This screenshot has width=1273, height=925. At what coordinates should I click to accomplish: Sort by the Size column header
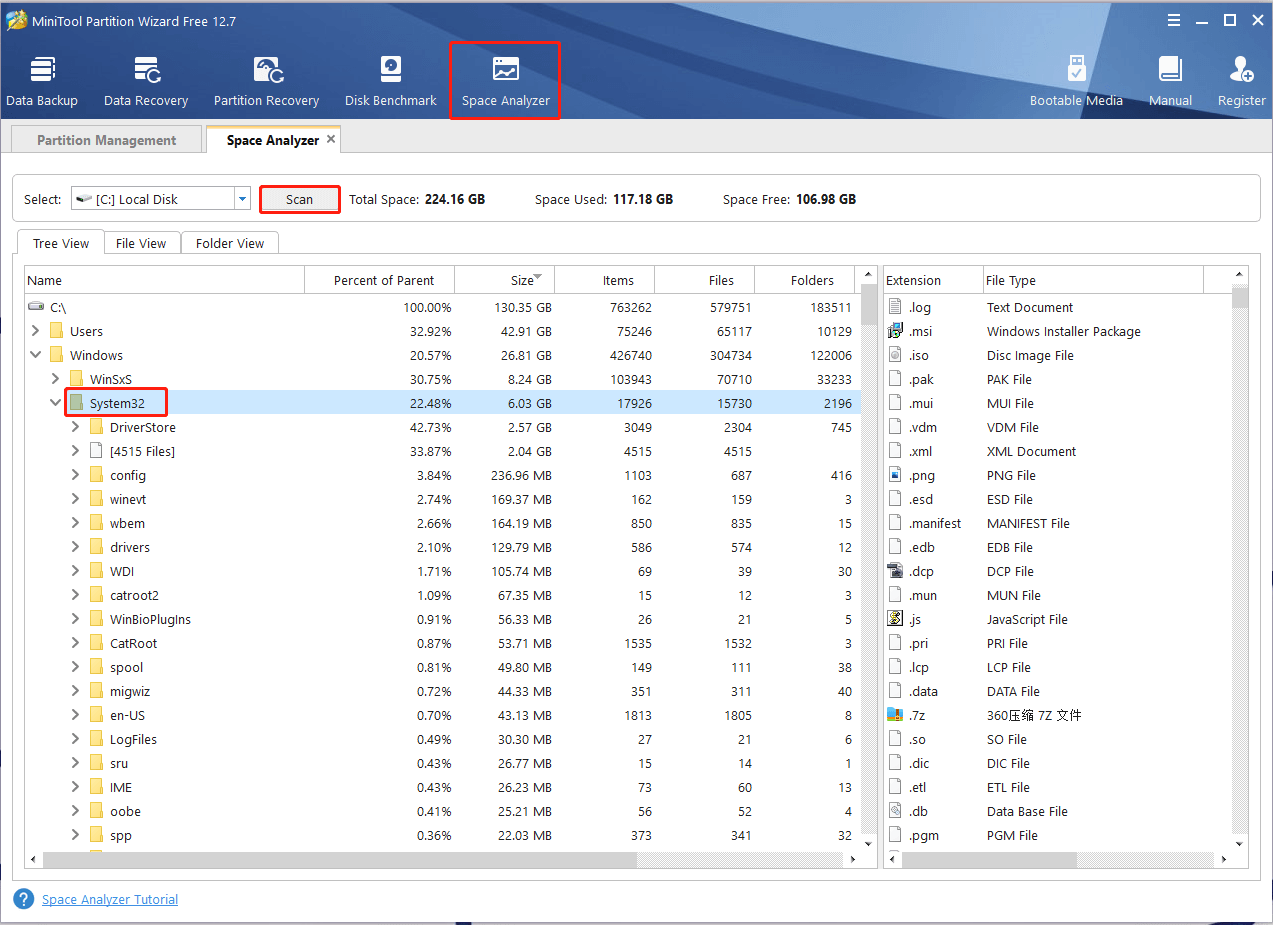coord(504,280)
